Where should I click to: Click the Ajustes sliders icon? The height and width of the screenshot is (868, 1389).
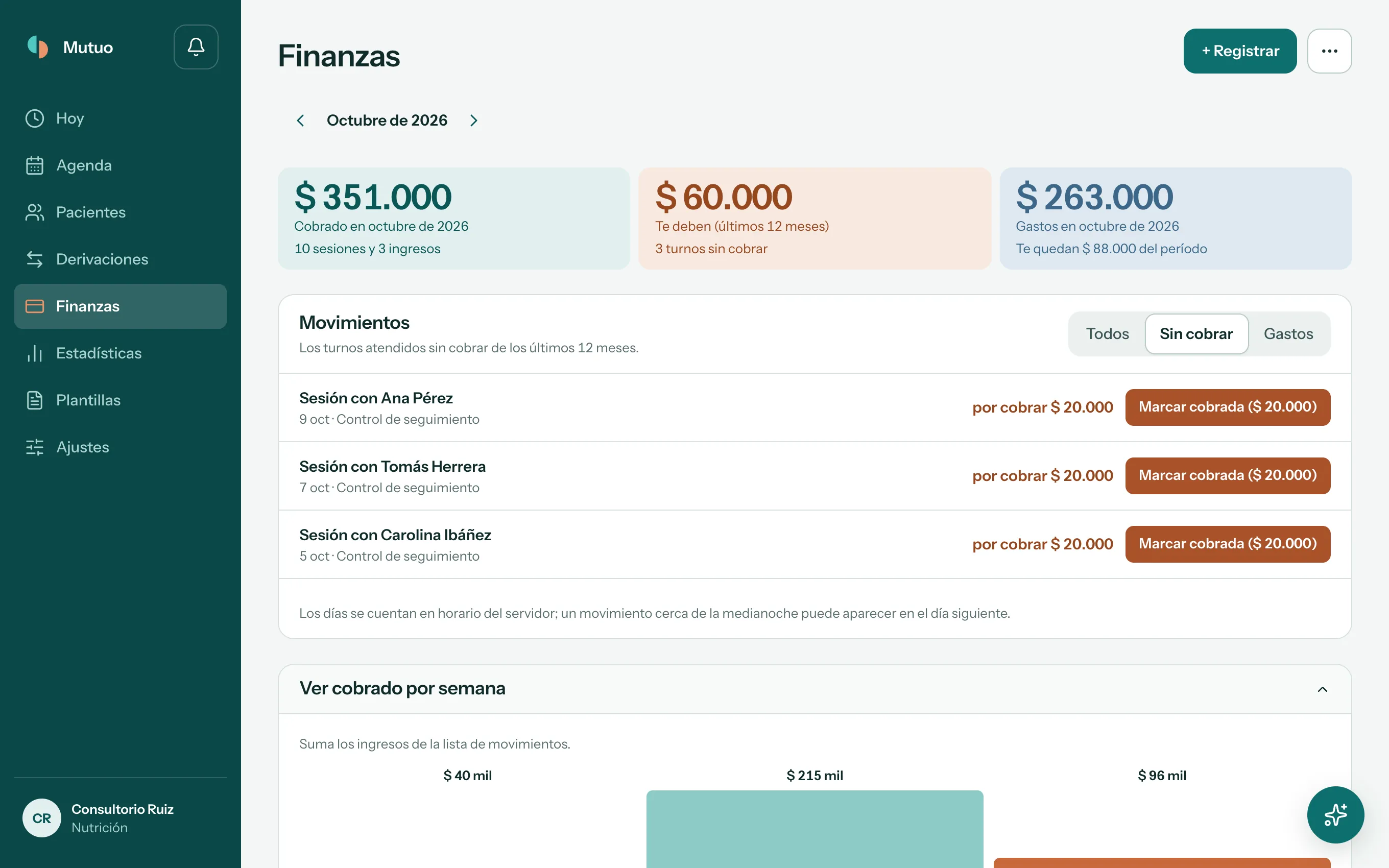pos(34,447)
